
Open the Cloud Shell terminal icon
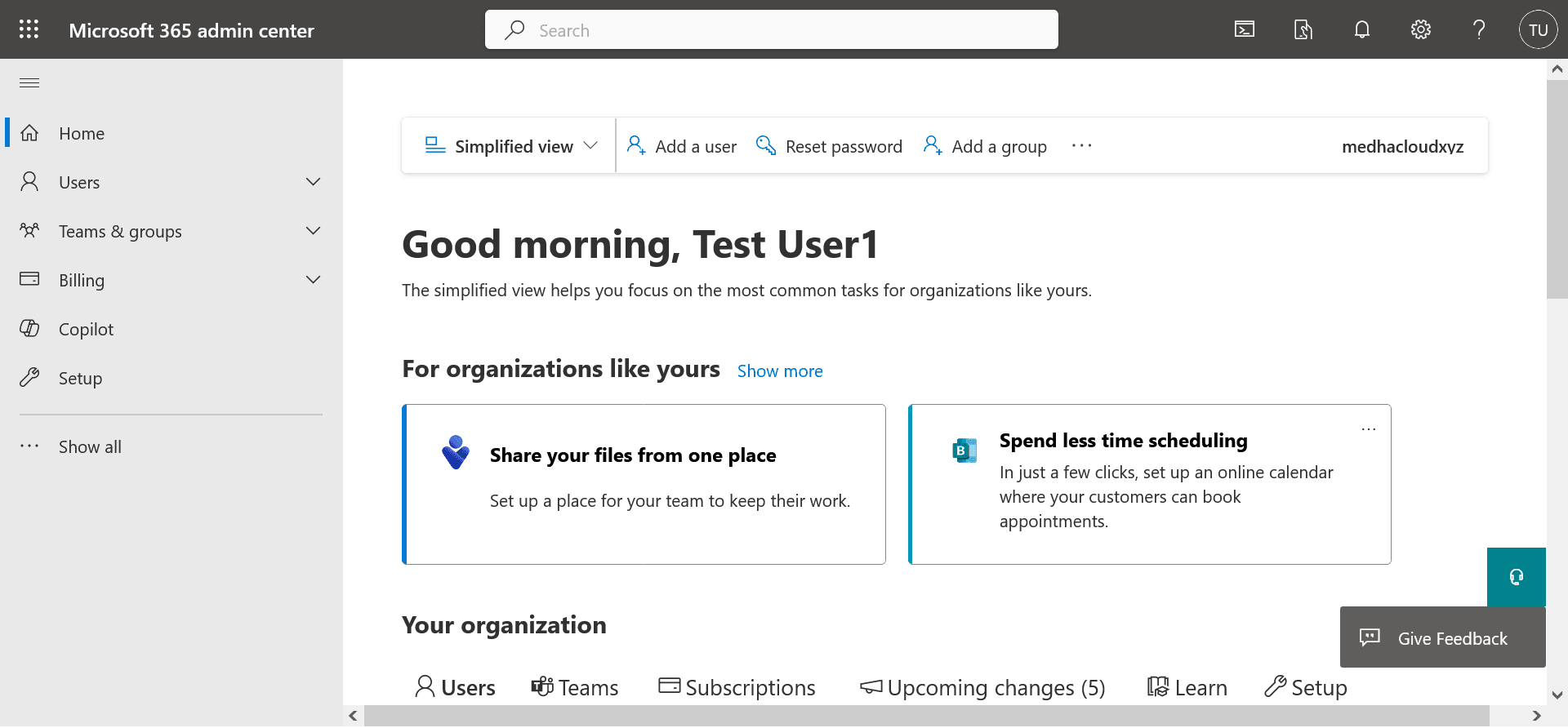click(x=1244, y=30)
